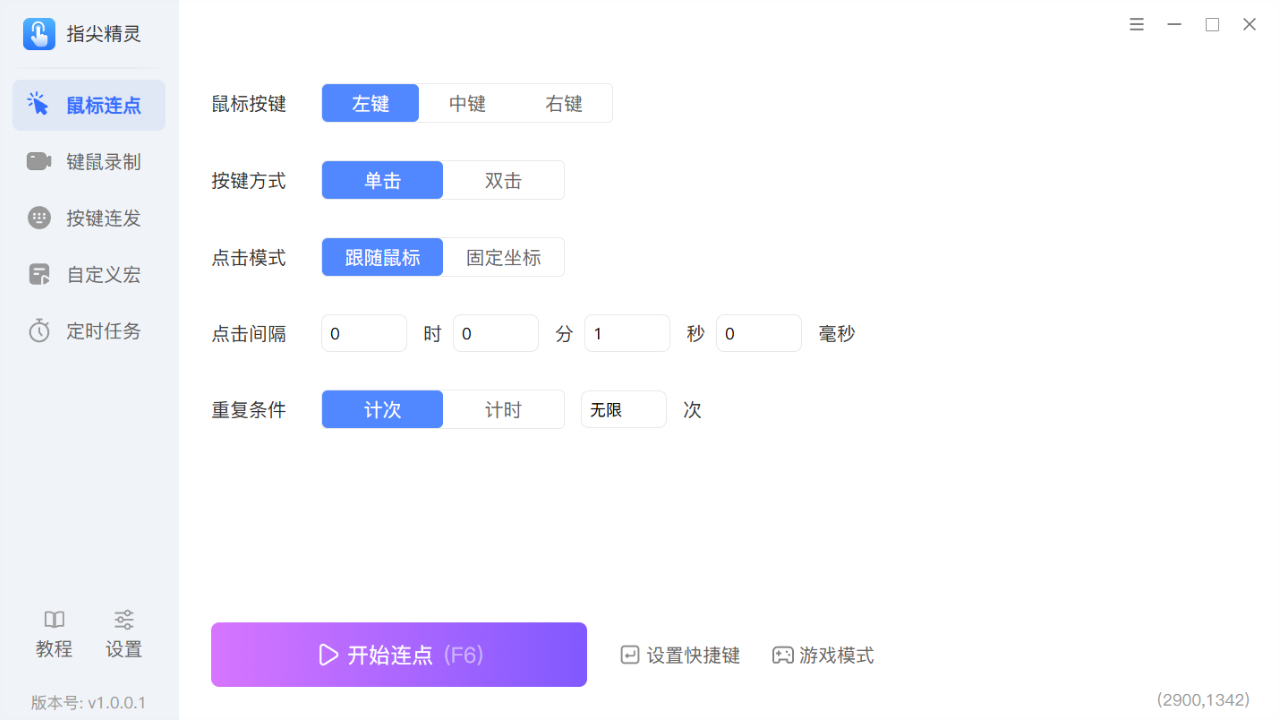This screenshot has height=720, width=1280.
Task: Click the 指尖精灵 app title text
Action: pos(104,34)
